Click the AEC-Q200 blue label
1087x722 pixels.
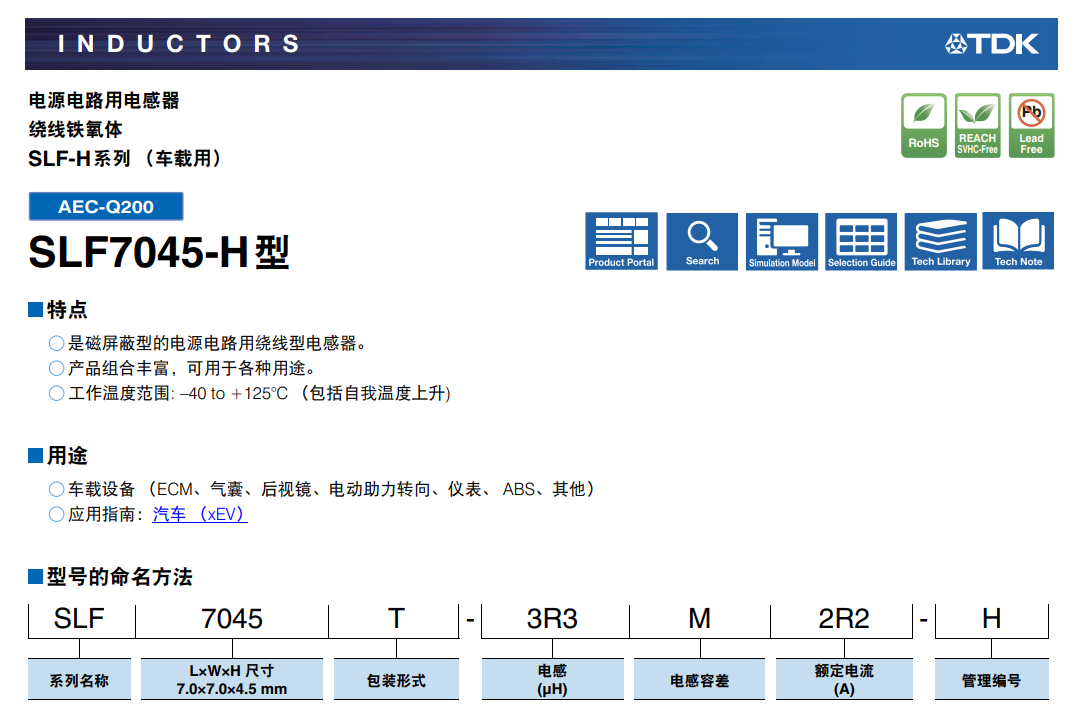(x=106, y=207)
